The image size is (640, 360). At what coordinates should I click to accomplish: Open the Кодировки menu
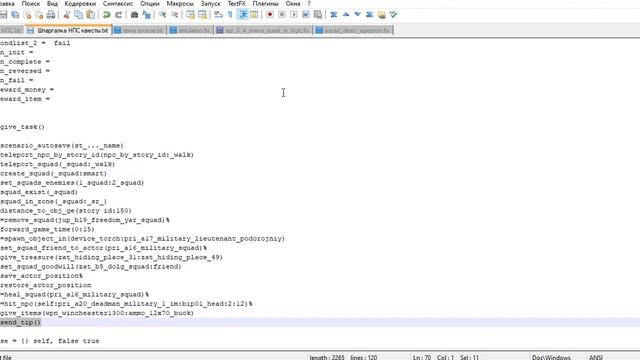pos(80,4)
